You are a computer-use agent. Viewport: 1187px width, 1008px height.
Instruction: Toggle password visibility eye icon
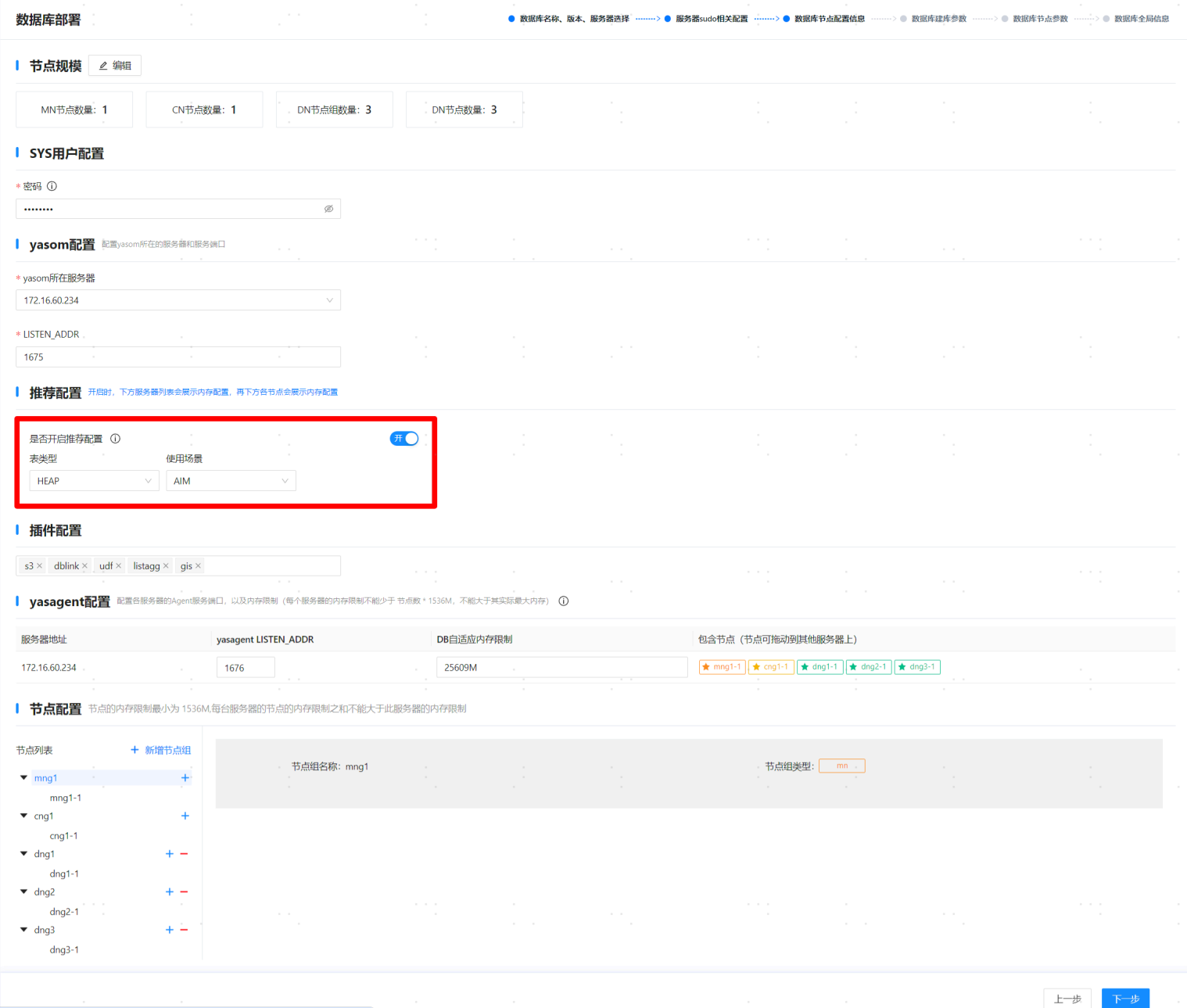pyautogui.click(x=328, y=209)
